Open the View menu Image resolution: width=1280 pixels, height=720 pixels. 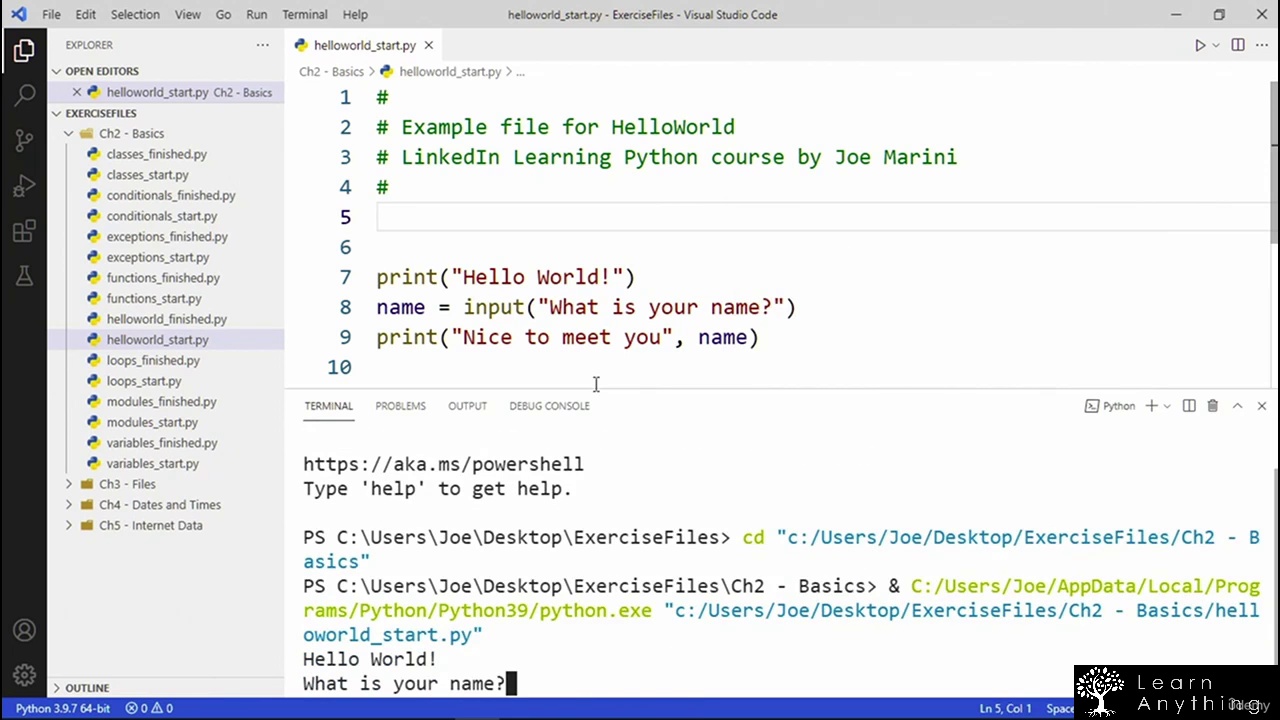[188, 14]
